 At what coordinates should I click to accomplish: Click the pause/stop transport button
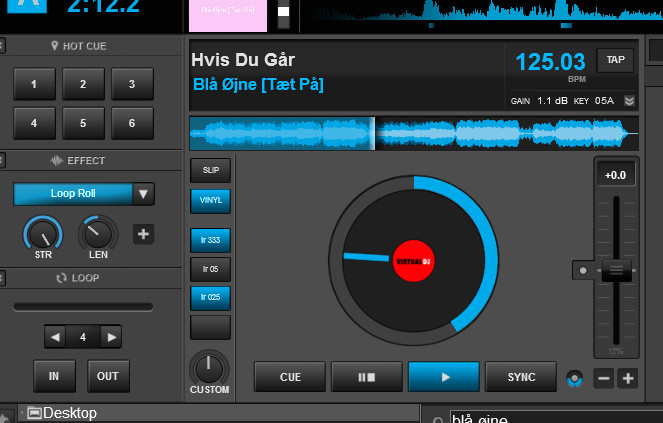(x=367, y=376)
